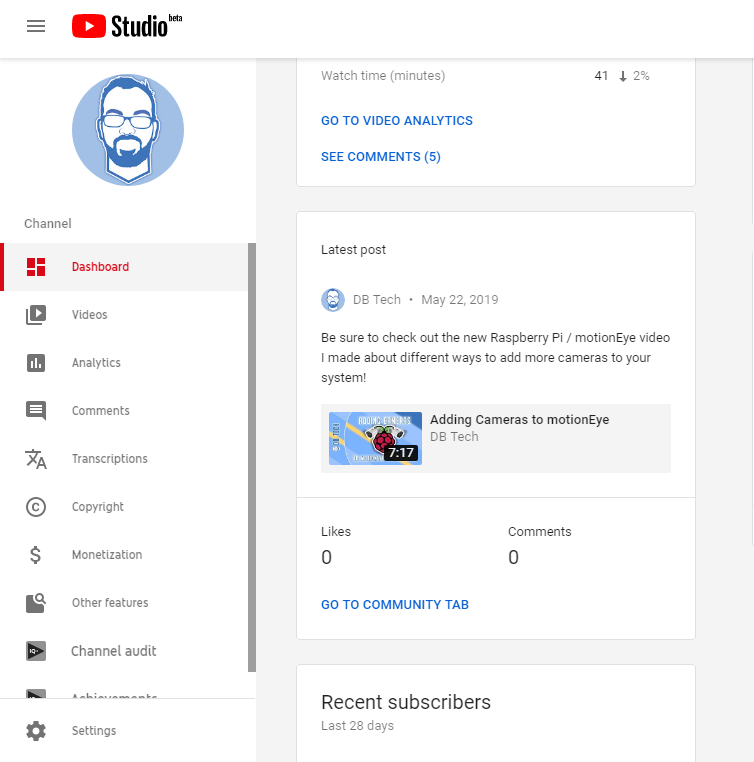Open the hamburger navigation menu
754x762 pixels.
(x=36, y=26)
